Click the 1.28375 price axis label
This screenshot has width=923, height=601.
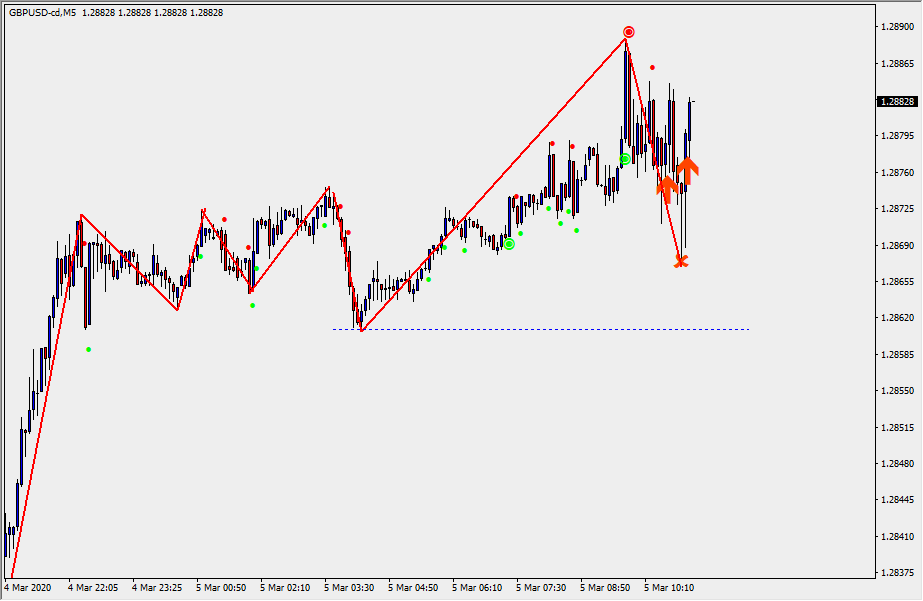pos(897,573)
